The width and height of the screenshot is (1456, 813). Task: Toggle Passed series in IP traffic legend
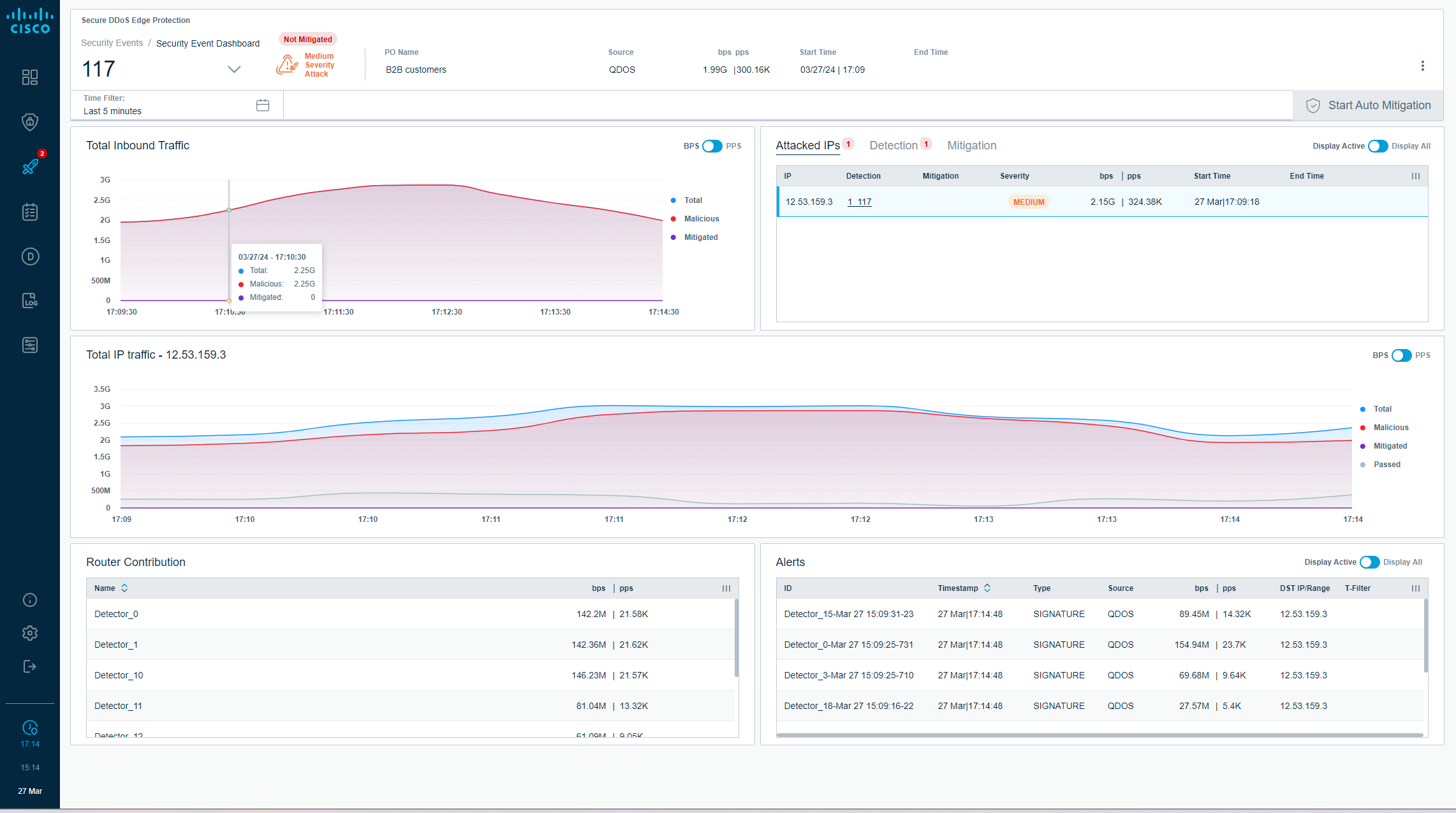pyautogui.click(x=1380, y=465)
